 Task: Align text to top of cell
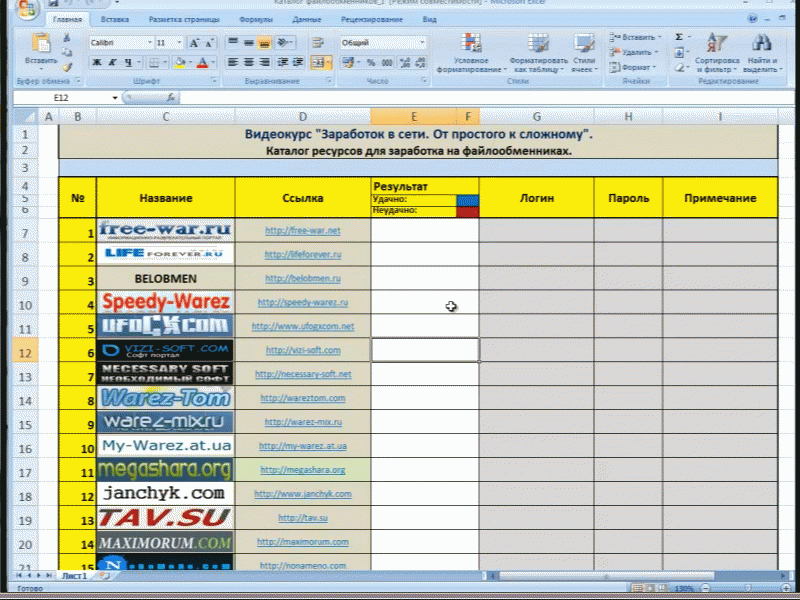click(x=233, y=42)
